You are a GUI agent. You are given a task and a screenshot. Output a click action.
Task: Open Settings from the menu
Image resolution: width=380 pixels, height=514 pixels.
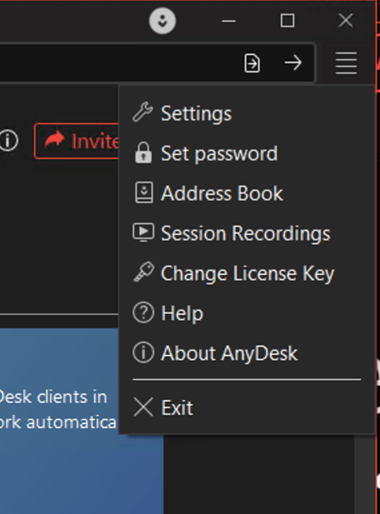tap(246, 114)
